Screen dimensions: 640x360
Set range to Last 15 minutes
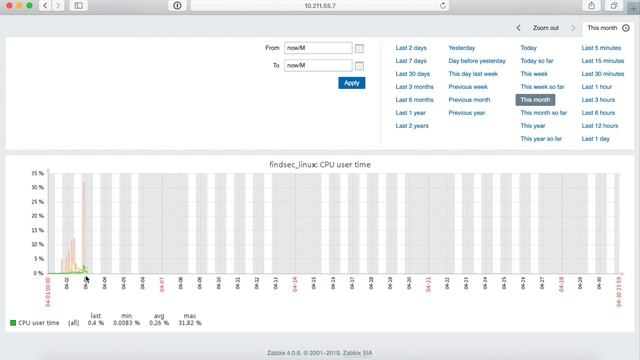click(602, 61)
